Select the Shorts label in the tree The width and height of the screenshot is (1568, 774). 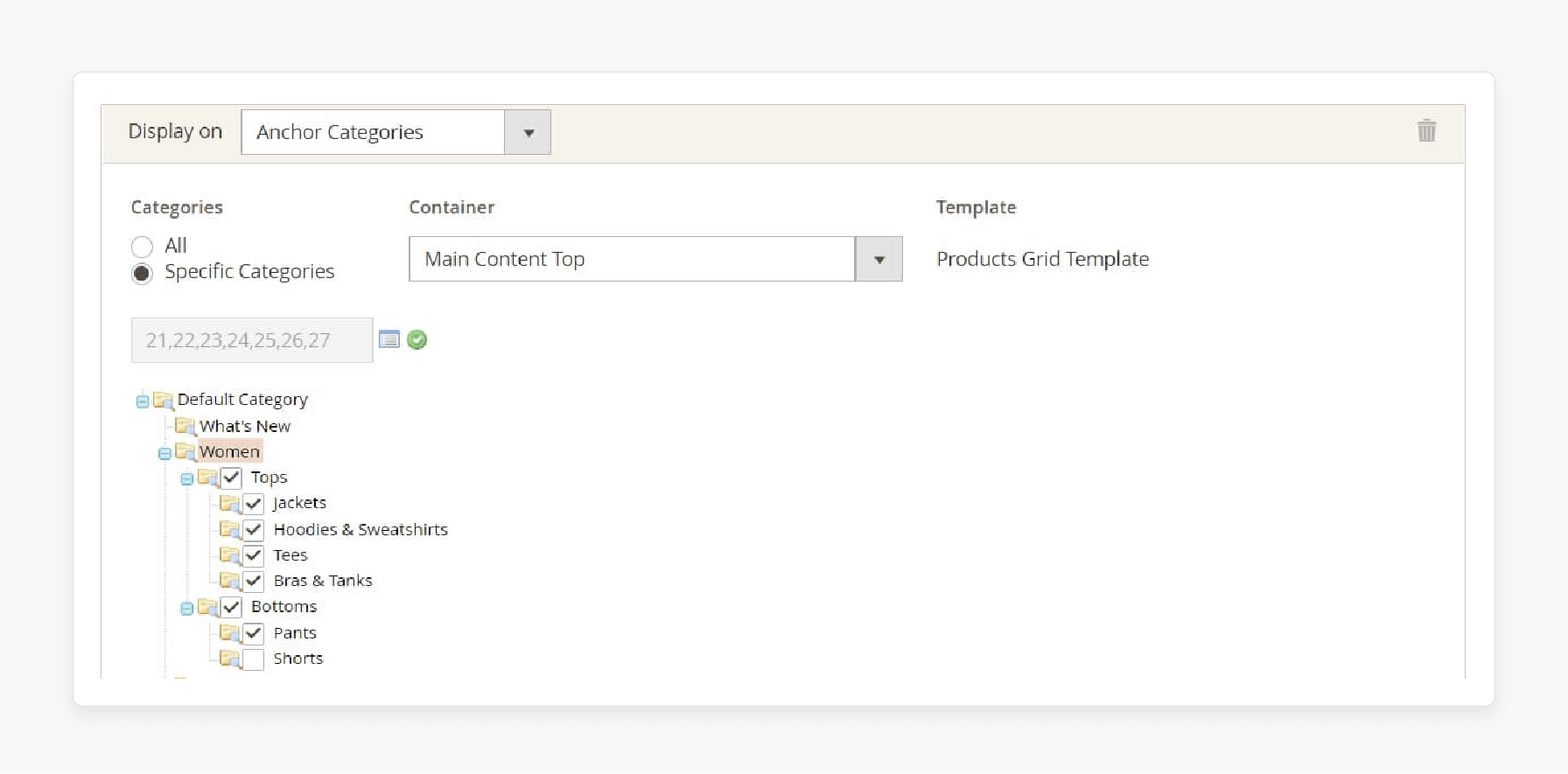click(x=298, y=658)
